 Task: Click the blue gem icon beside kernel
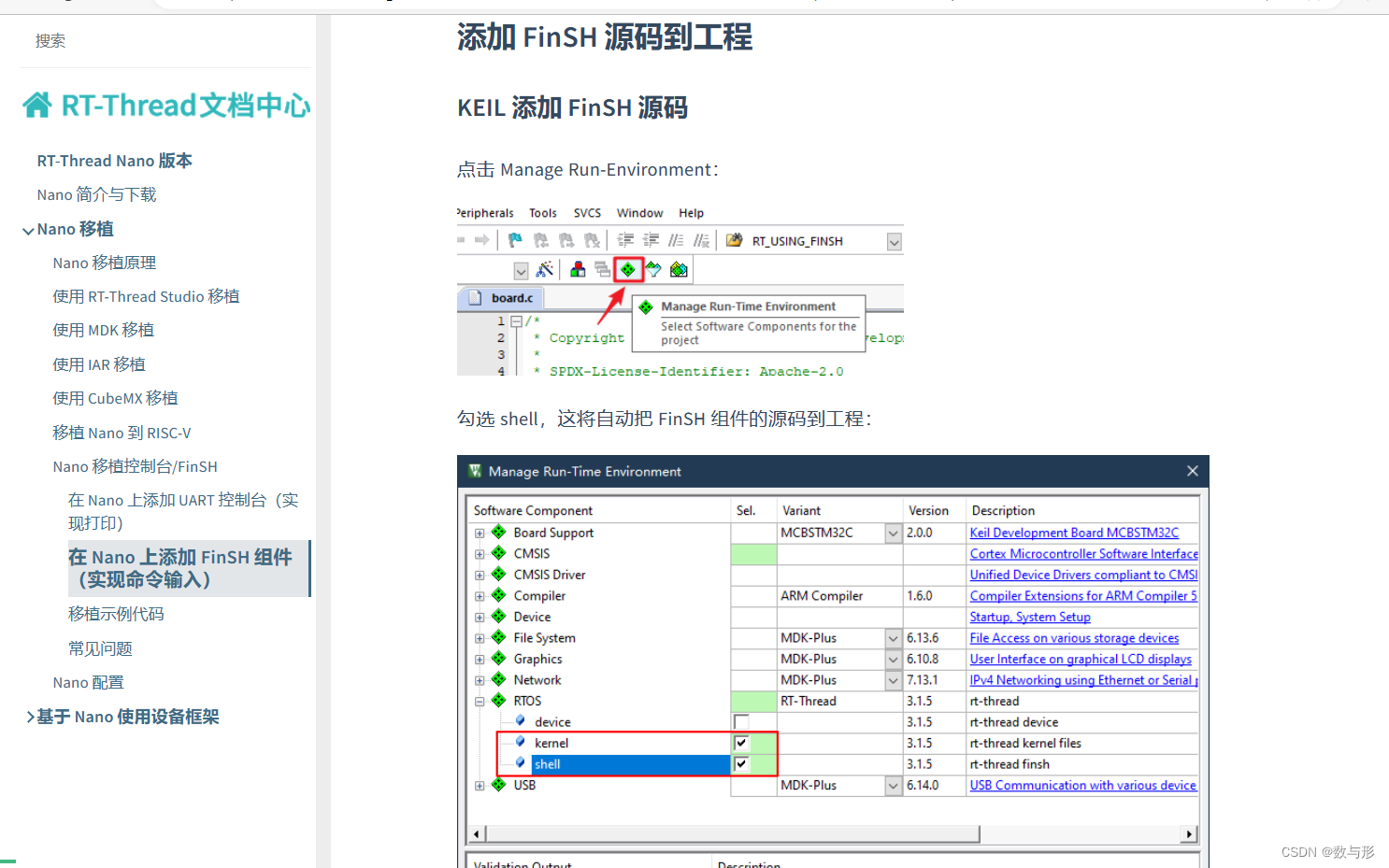[x=521, y=742]
